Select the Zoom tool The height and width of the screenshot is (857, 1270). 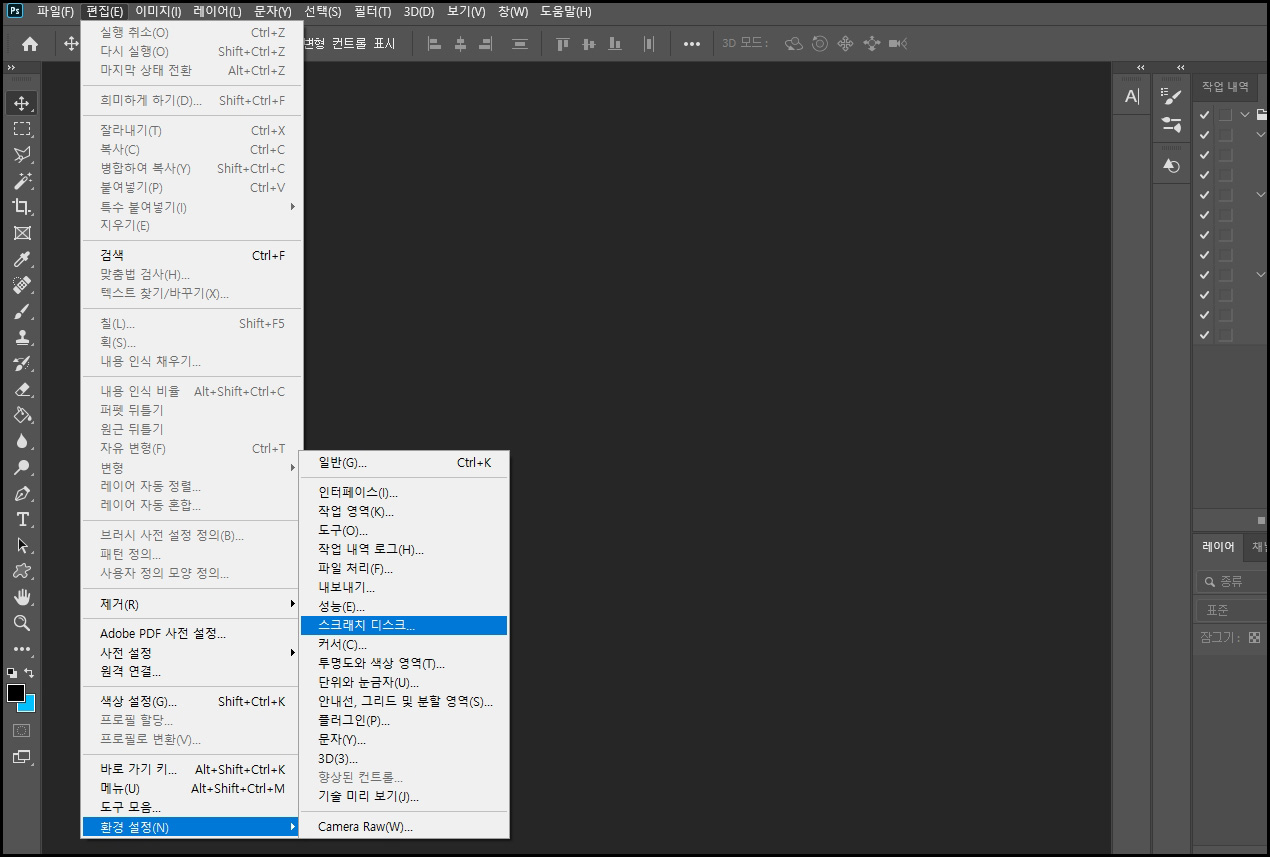(22, 623)
